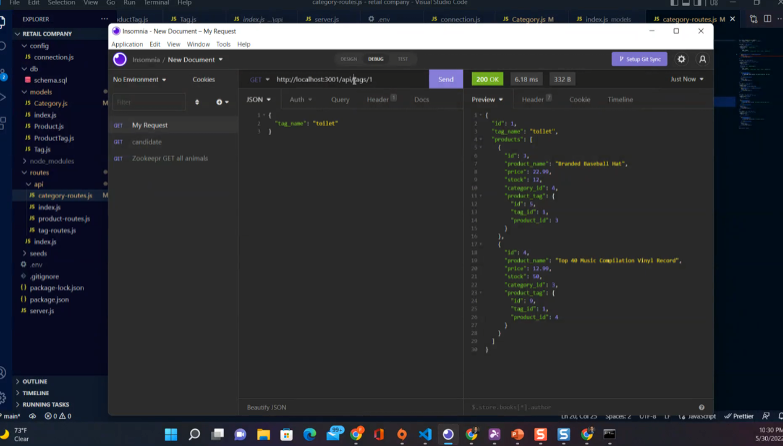Expand the TIMELINE section
The width and height of the screenshot is (783, 446).
click(x=35, y=393)
